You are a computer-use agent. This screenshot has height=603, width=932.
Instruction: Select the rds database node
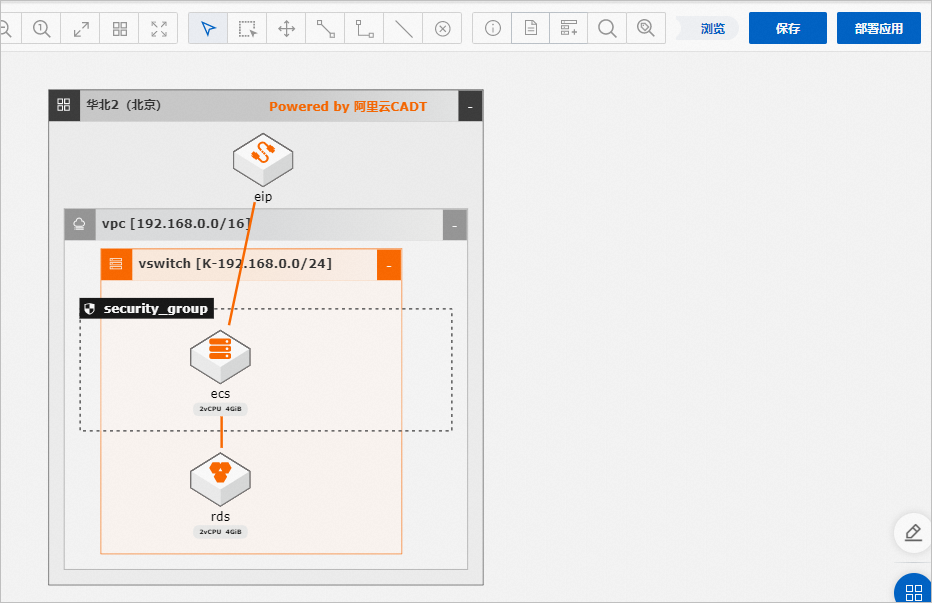point(220,479)
